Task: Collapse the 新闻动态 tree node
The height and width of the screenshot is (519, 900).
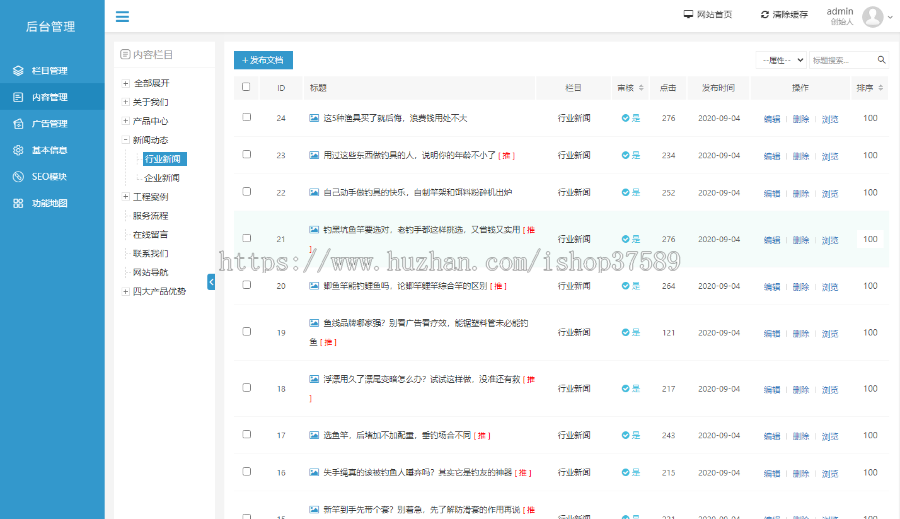Action: [125, 140]
